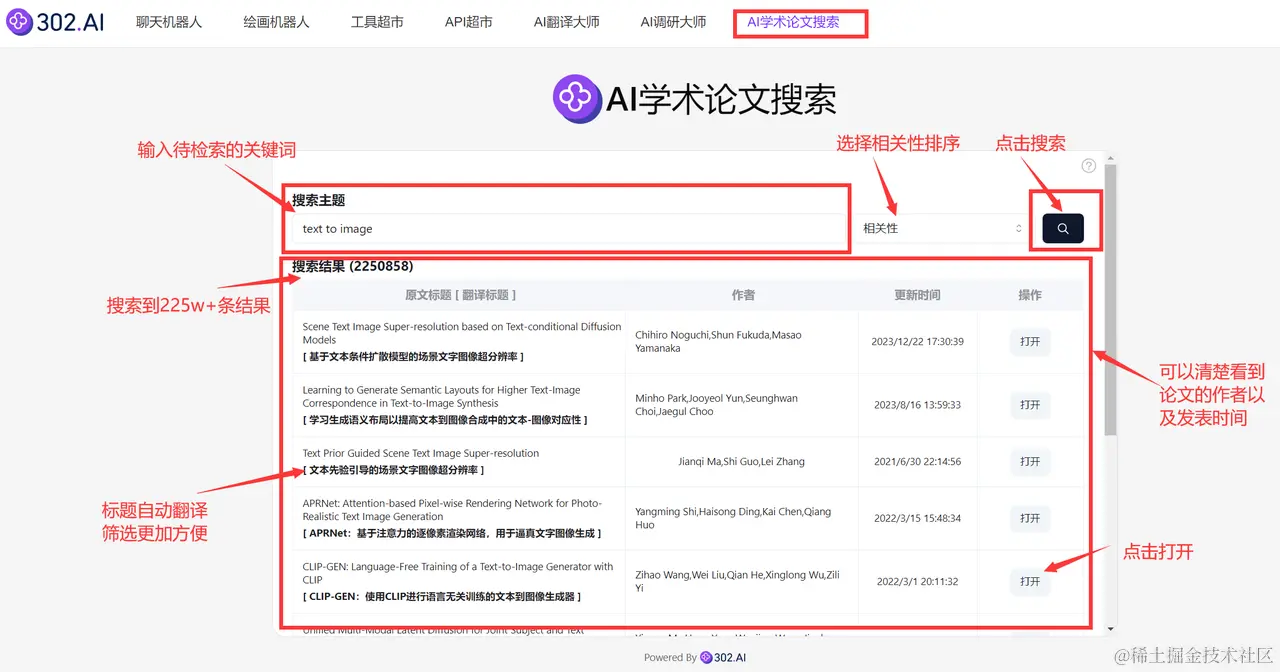Viewport: 1280px width, 672px height.
Task: Click 打开 next to the APRNet paper
Action: [x=1030, y=518]
